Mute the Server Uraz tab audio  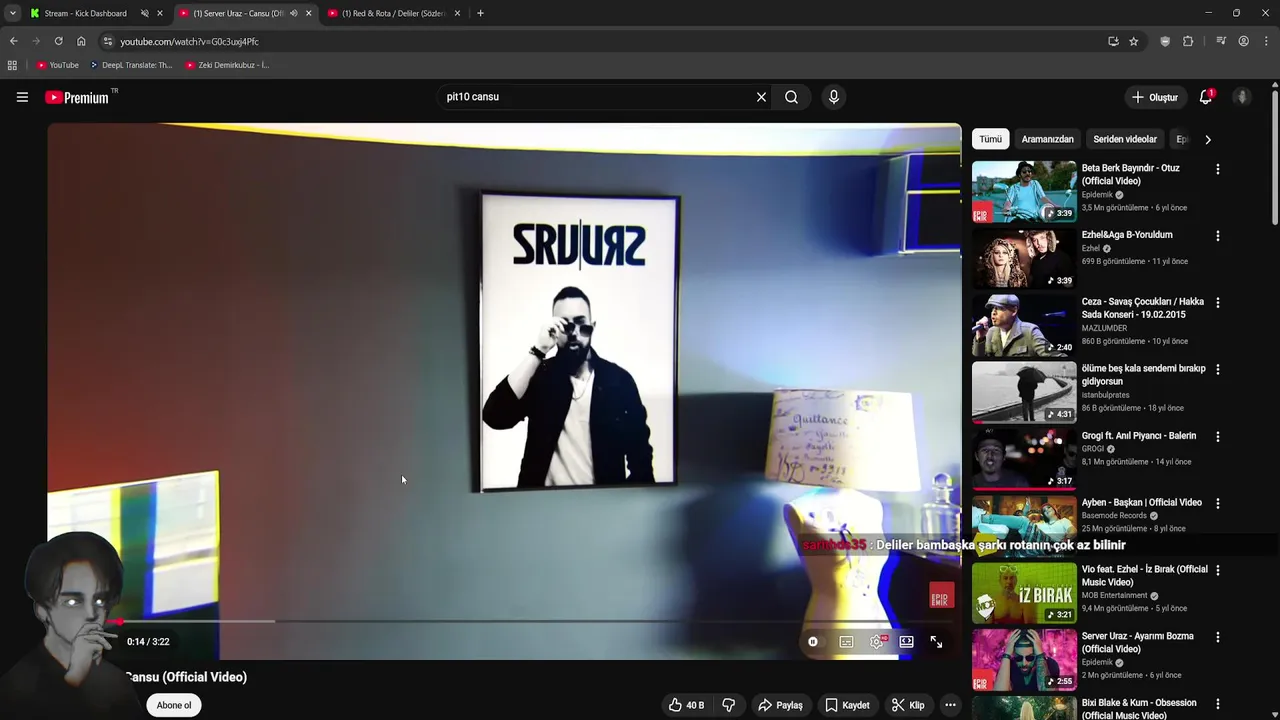293,13
